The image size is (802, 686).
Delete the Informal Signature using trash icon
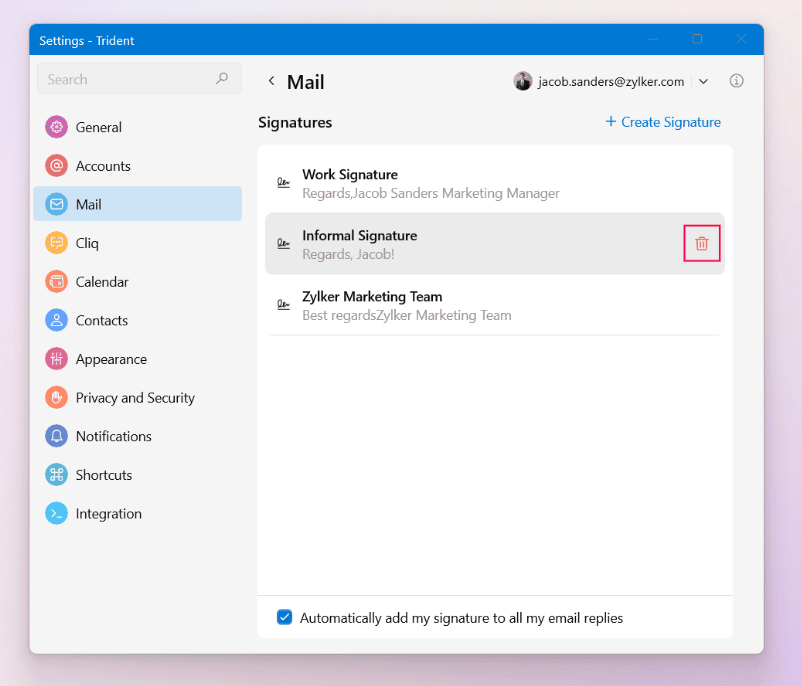tap(701, 243)
